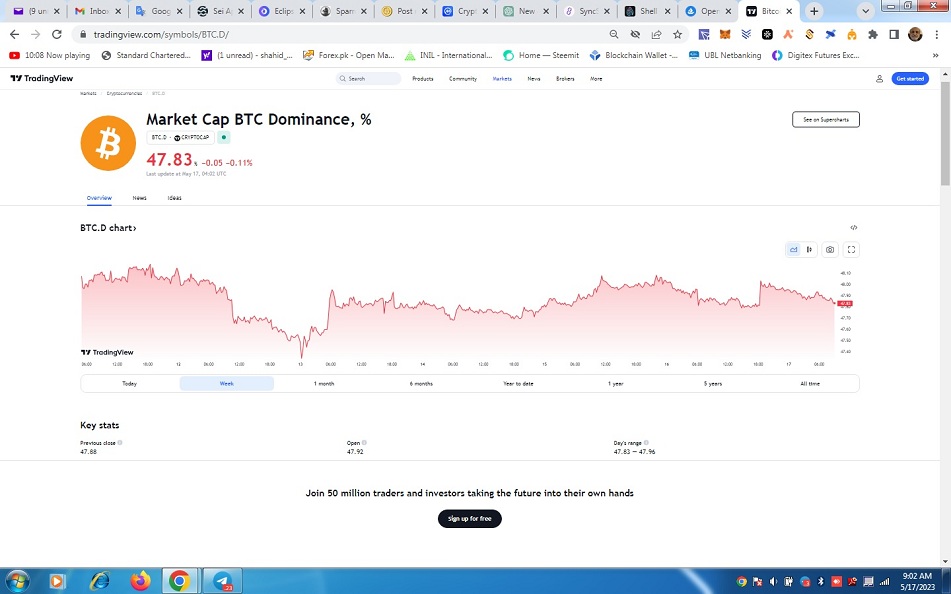
Task: Select the Today time range
Action: tap(129, 383)
